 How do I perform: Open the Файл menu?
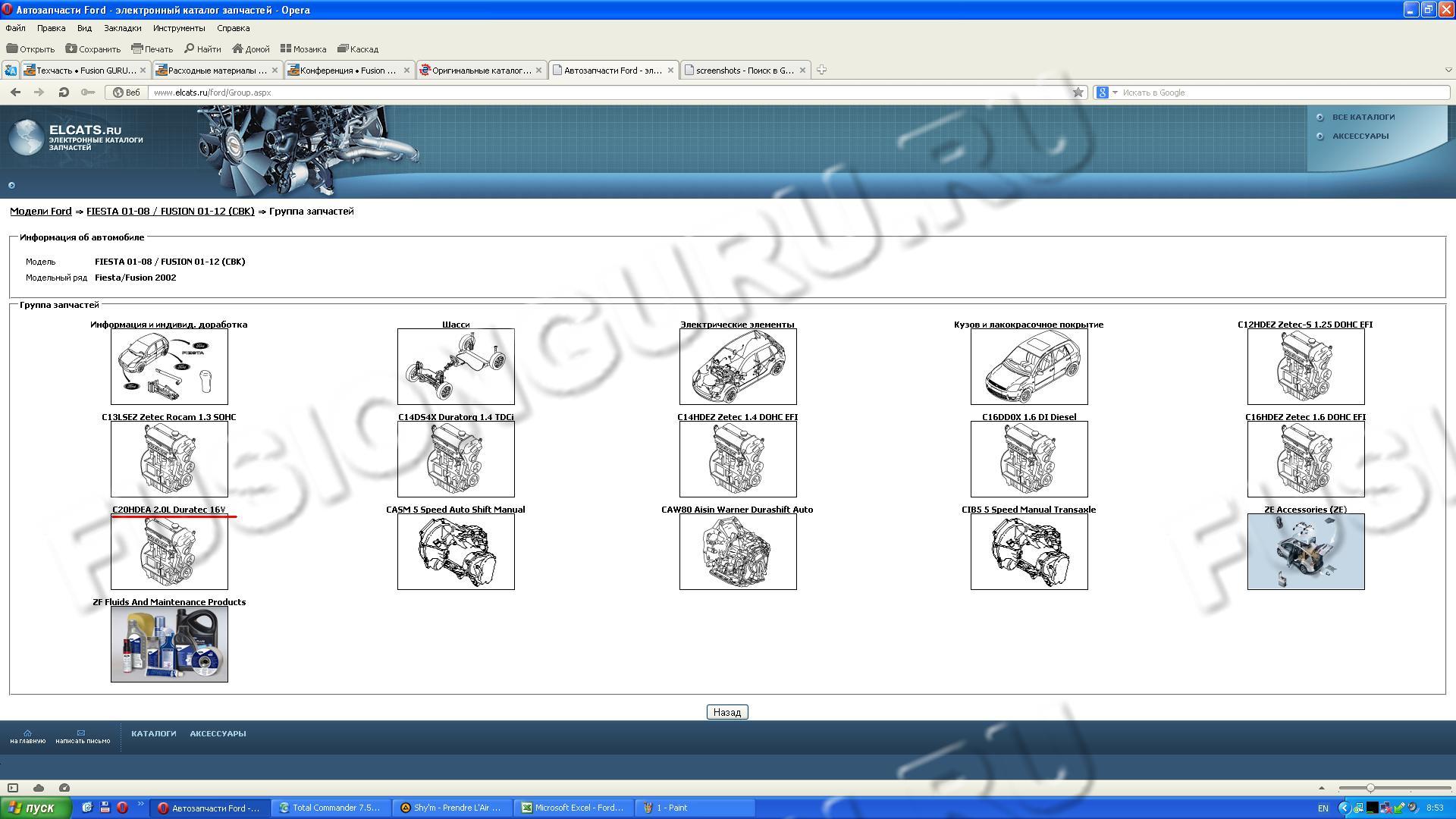tap(15, 28)
